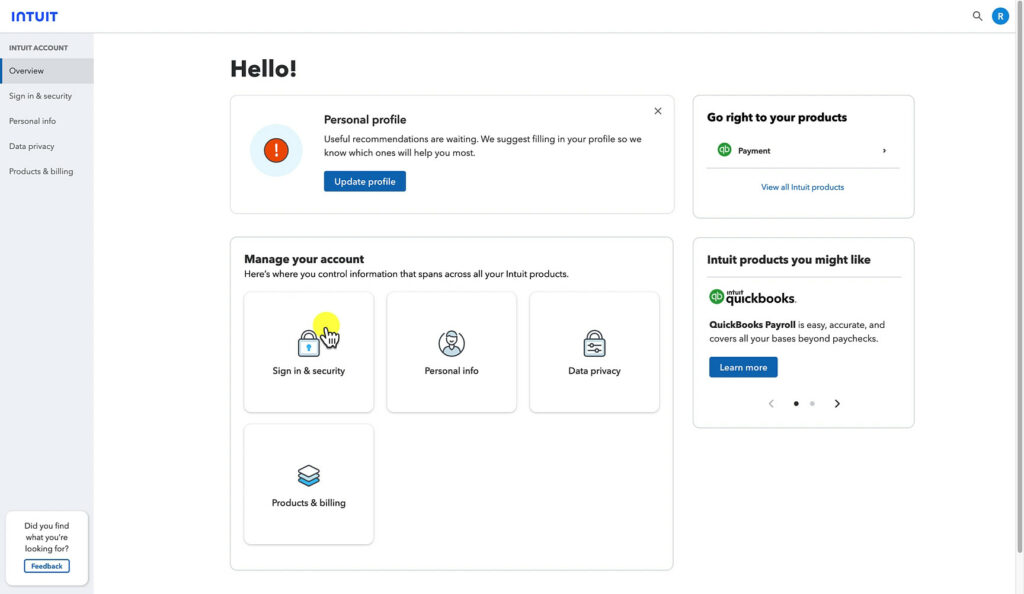
Task: Dismiss the Personal profile card with the X
Action: [x=657, y=111]
